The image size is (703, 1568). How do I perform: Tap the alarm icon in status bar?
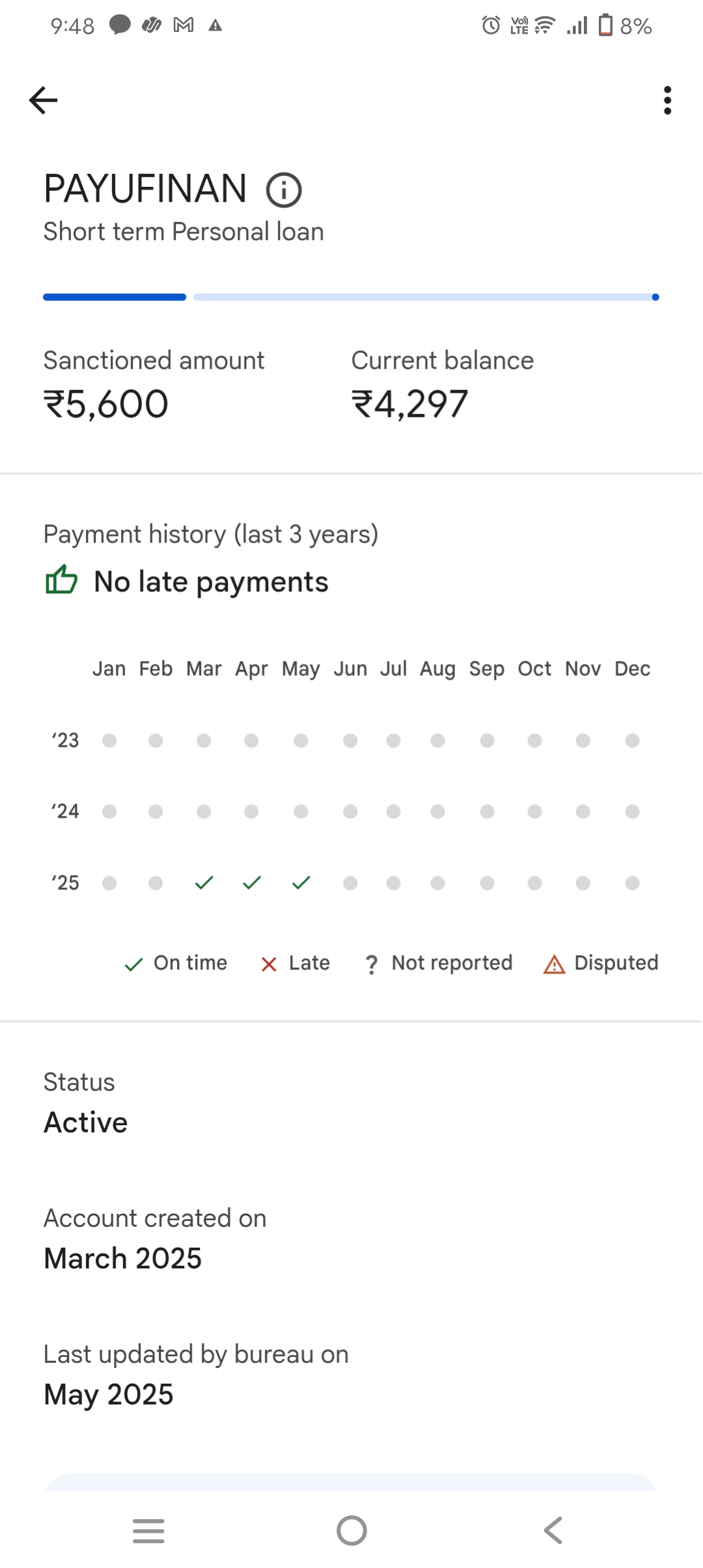(491, 25)
